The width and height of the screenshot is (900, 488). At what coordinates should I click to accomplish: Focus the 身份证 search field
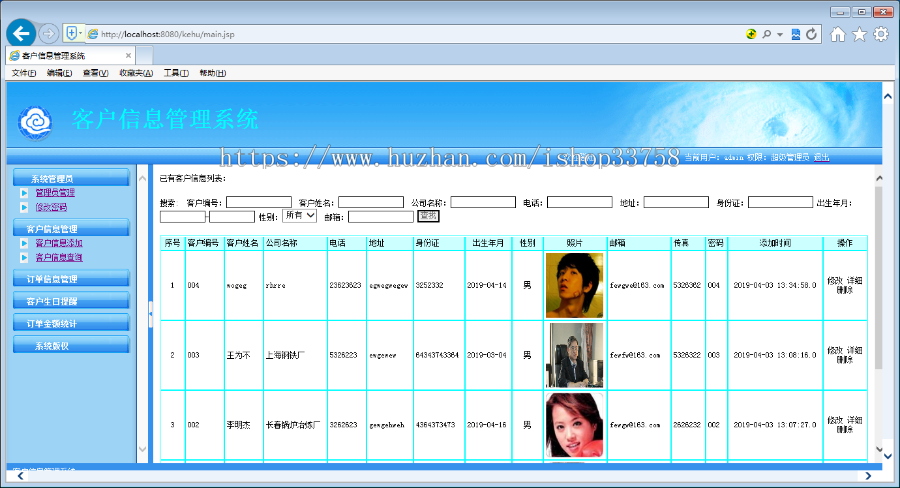point(781,202)
